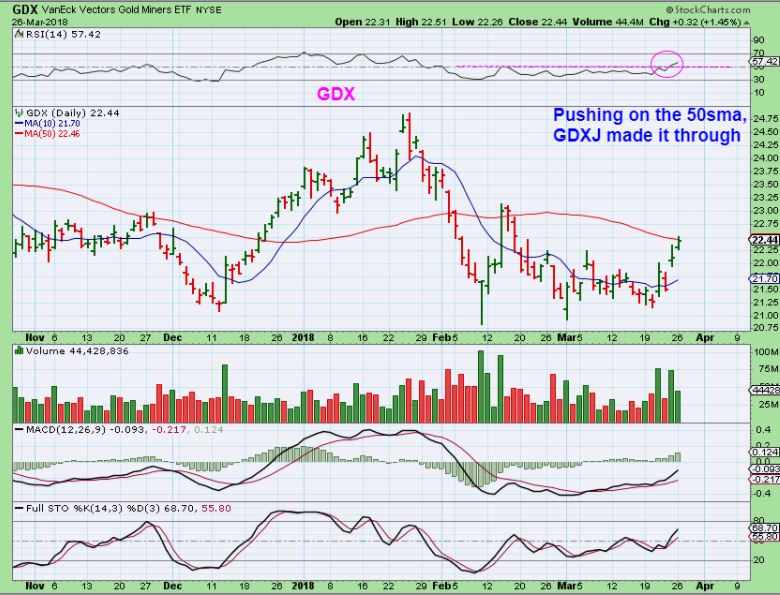This screenshot has width=780, height=595.
Task: Click the 'Pushing on the 50sma' annotation text
Action: tap(650, 114)
